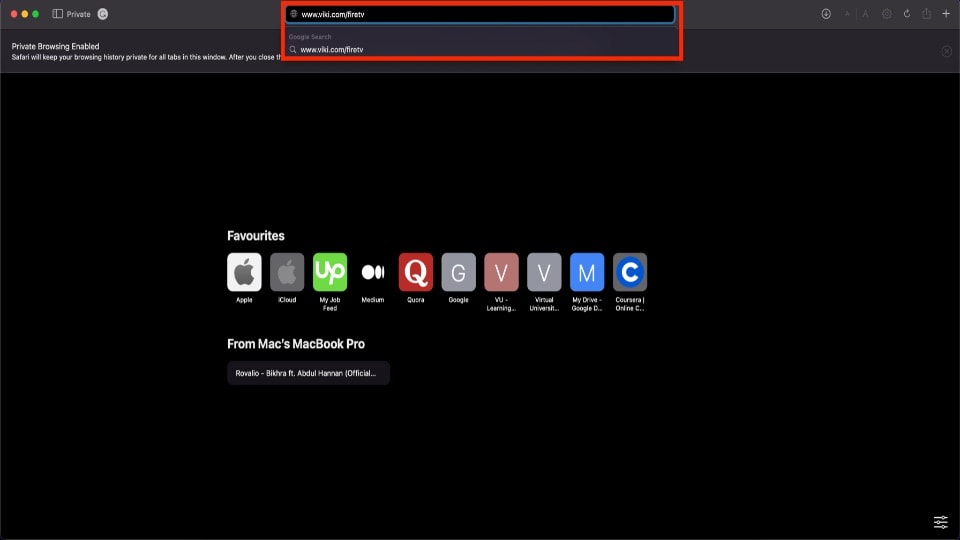
Task: Add a new tab with plus icon
Action: coord(946,13)
